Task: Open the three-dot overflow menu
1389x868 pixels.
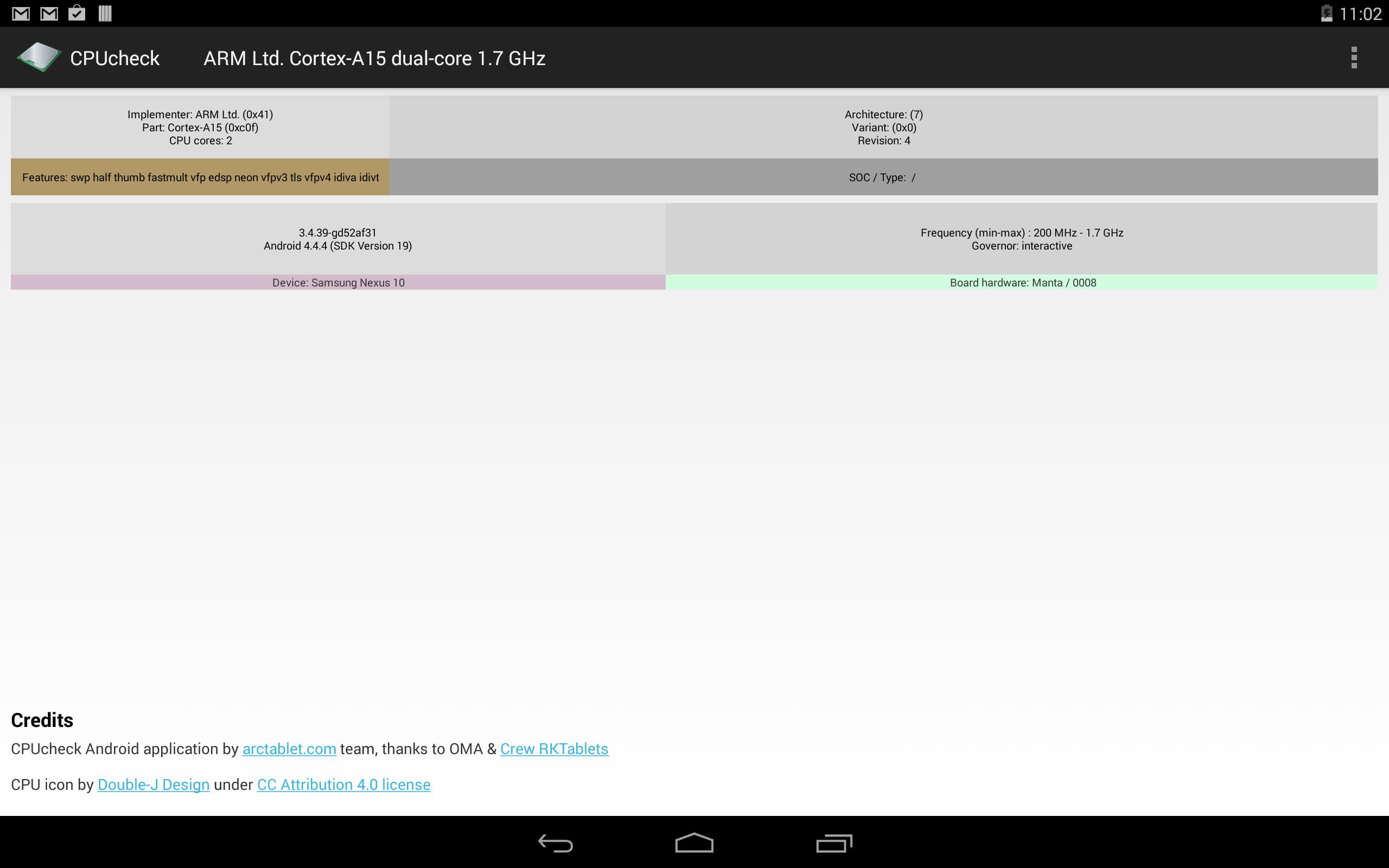Action: coord(1353,58)
